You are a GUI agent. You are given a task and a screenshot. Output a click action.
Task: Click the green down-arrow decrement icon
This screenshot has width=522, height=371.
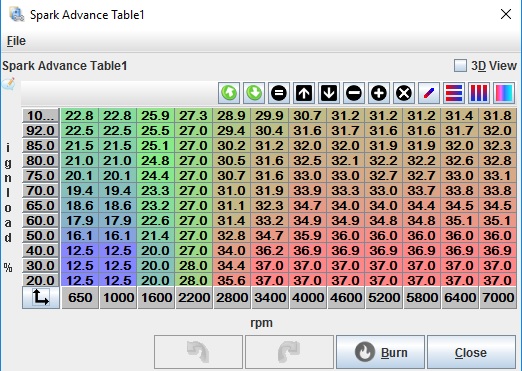pos(254,93)
